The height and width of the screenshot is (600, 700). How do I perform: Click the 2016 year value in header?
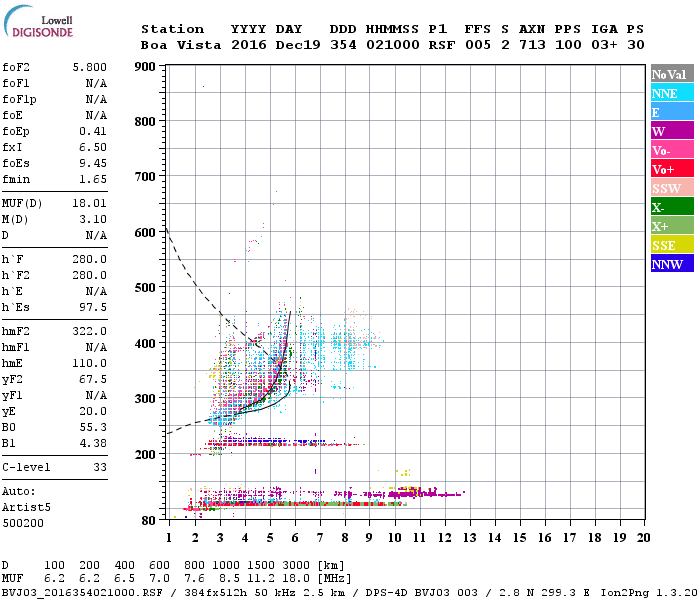(x=249, y=45)
